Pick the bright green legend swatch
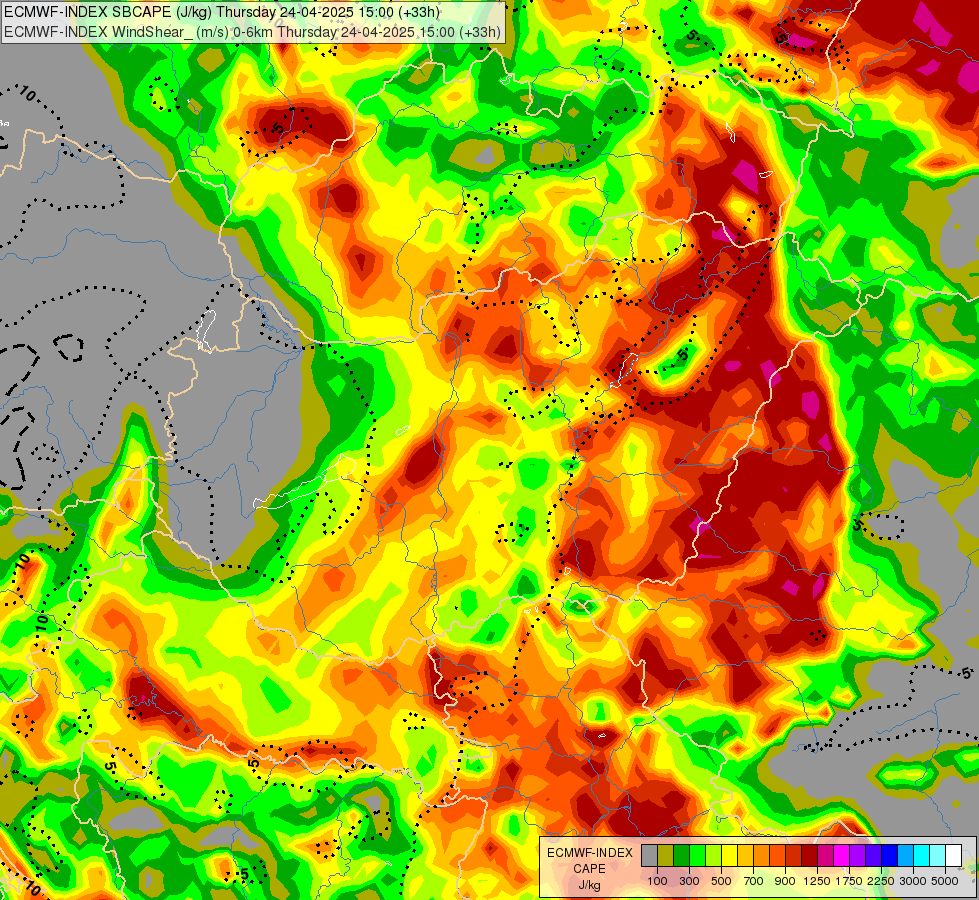This screenshot has height=900, width=979. point(697,855)
